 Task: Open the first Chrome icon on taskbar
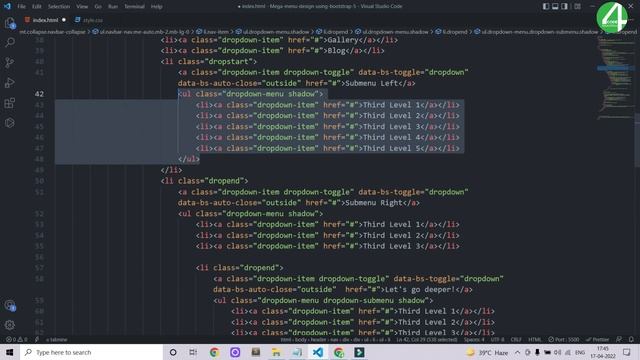pos(214,352)
